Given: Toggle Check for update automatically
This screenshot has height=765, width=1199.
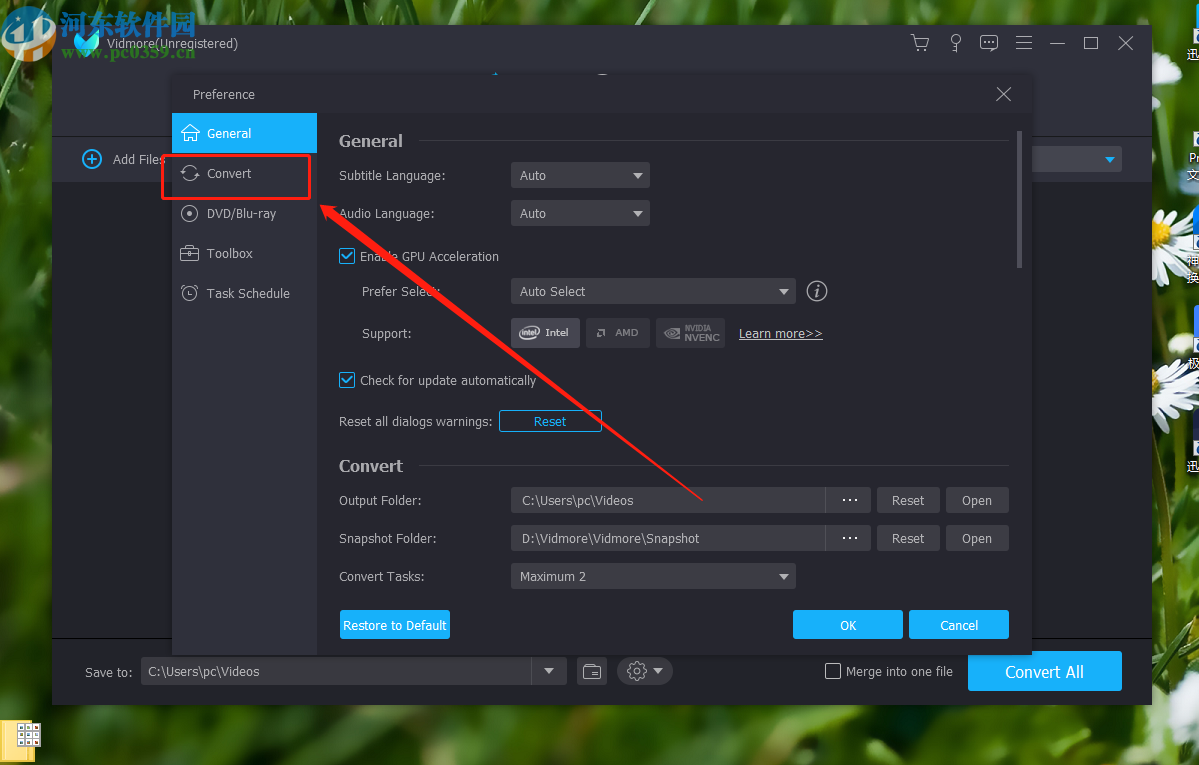Looking at the screenshot, I should click(x=347, y=380).
